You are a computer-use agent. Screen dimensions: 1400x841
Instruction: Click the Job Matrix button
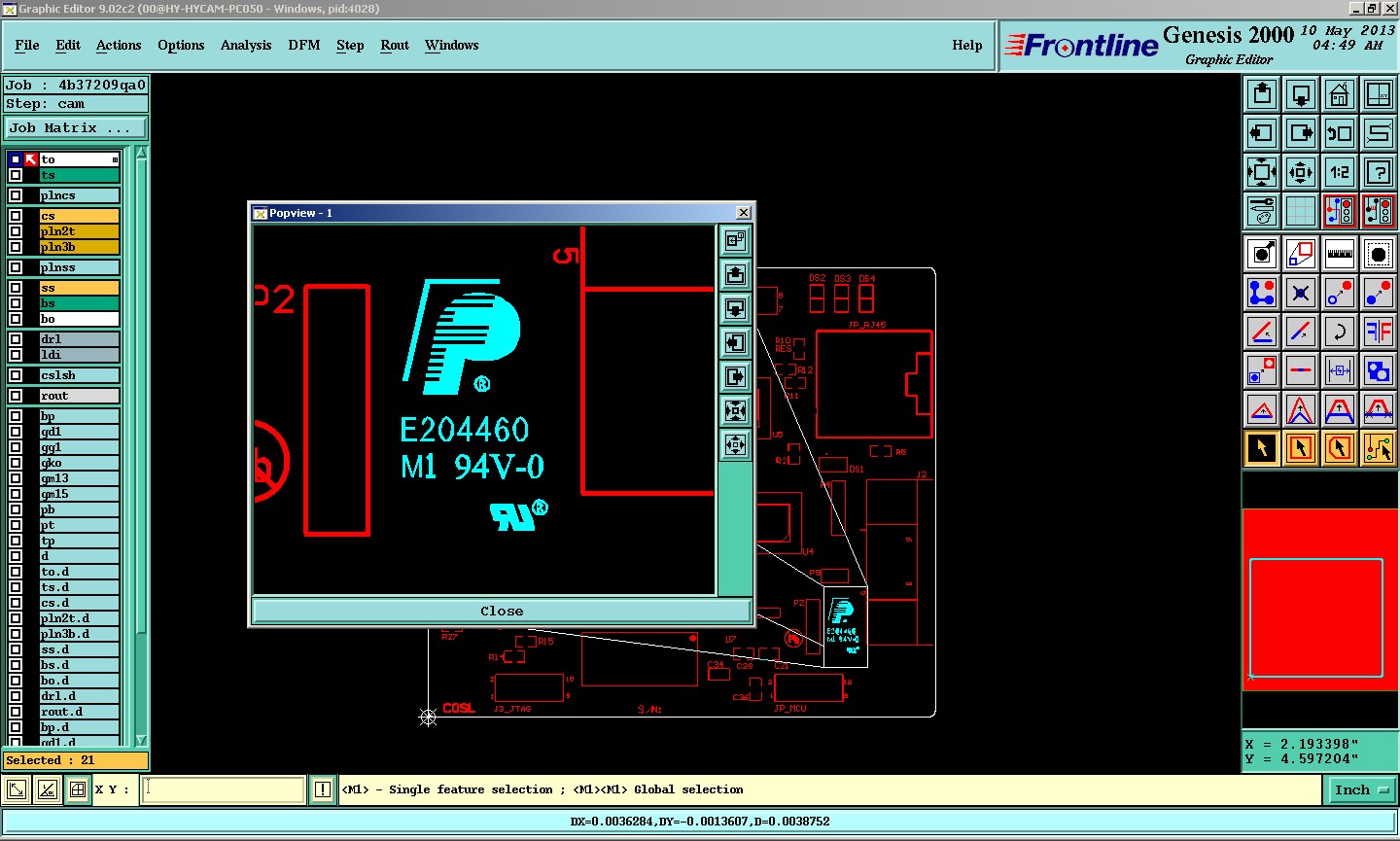(76, 127)
